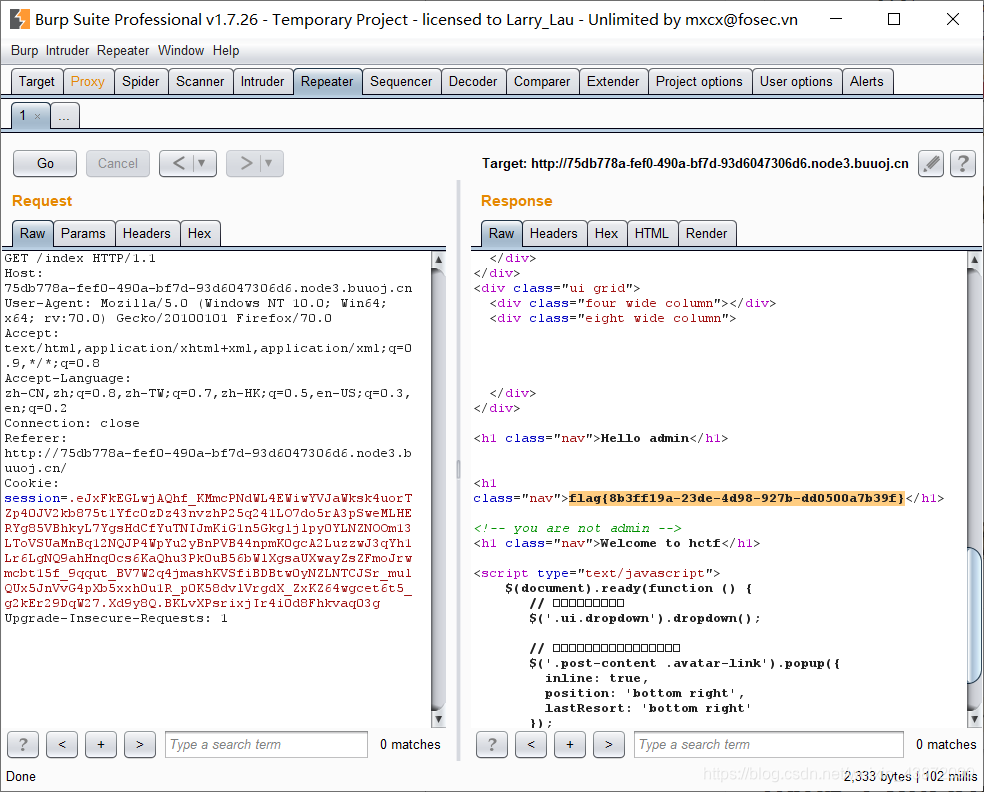Click response pane scrollbar down arrow

[x=974, y=719]
